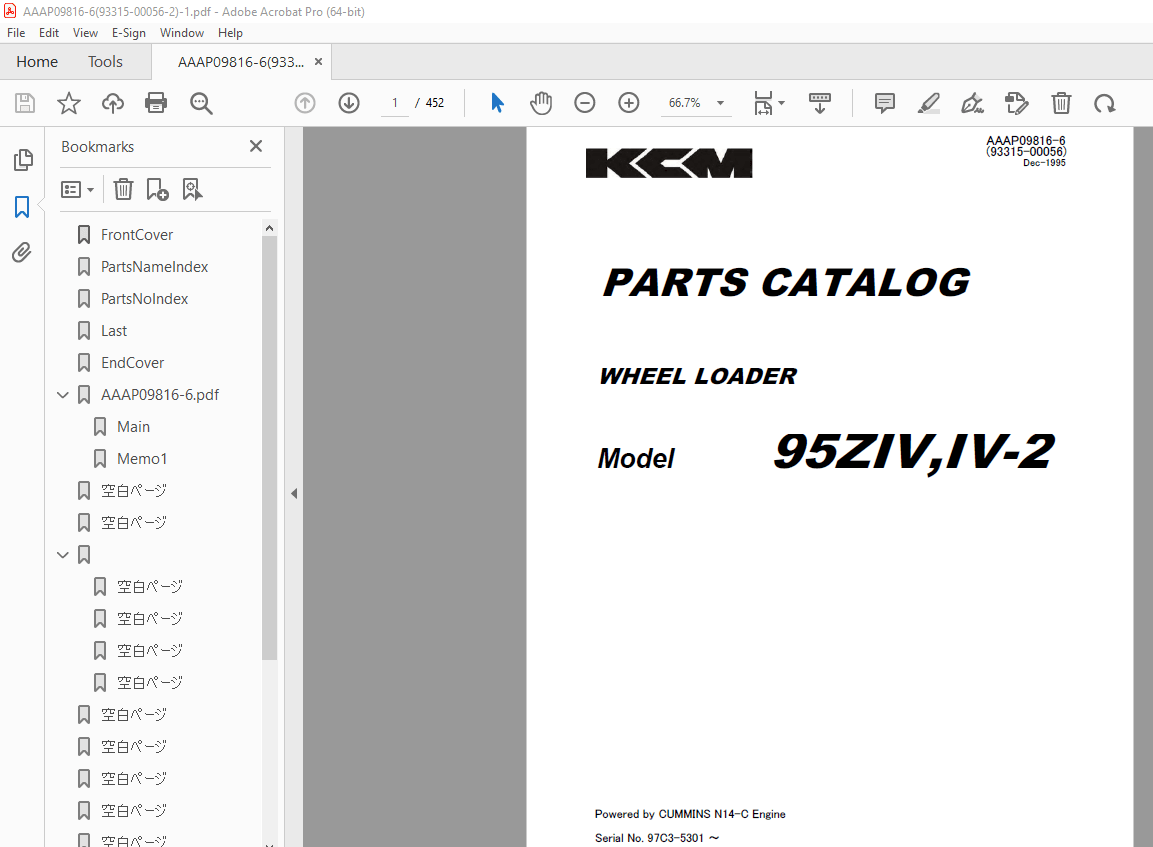Add a sticky note comment
The image size is (1153, 847).
tap(884, 103)
